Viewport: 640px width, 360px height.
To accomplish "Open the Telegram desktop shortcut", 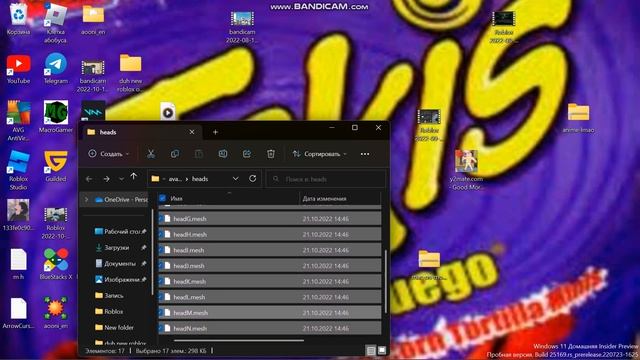I will point(56,69).
